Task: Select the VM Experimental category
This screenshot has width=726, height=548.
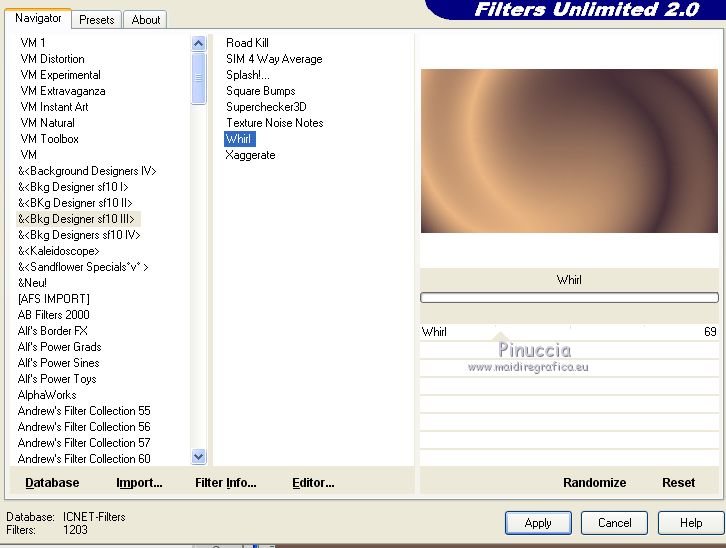Action: coord(60,75)
